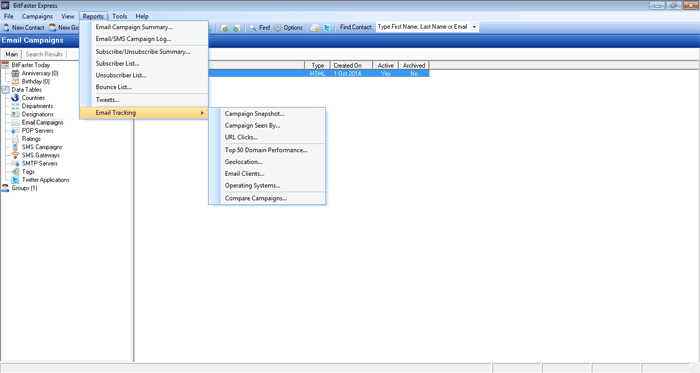This screenshot has height=373, width=700.
Task: Click the SMS Gateways icon
Action: (15, 155)
